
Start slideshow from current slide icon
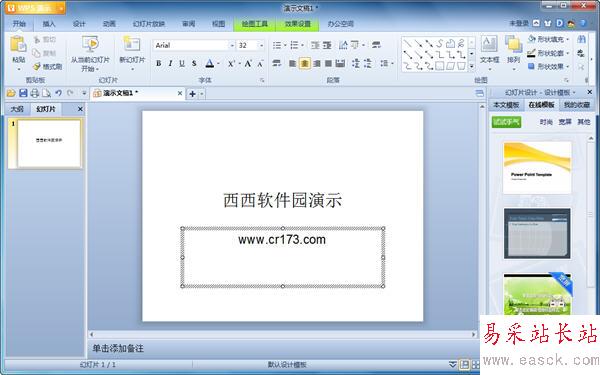(x=90, y=44)
